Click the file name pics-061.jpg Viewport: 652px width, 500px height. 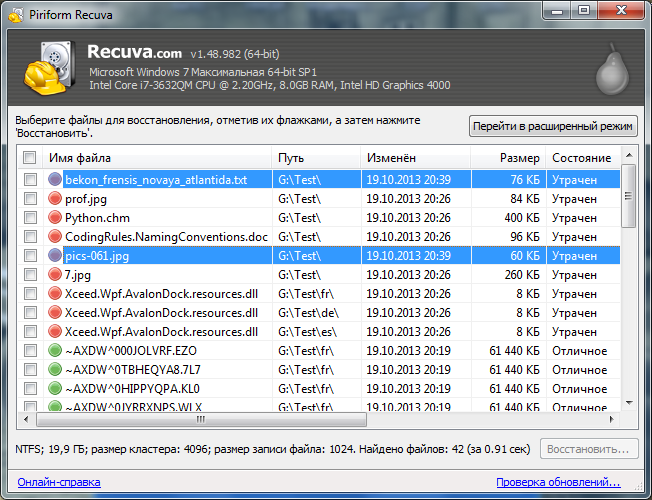tap(97, 255)
